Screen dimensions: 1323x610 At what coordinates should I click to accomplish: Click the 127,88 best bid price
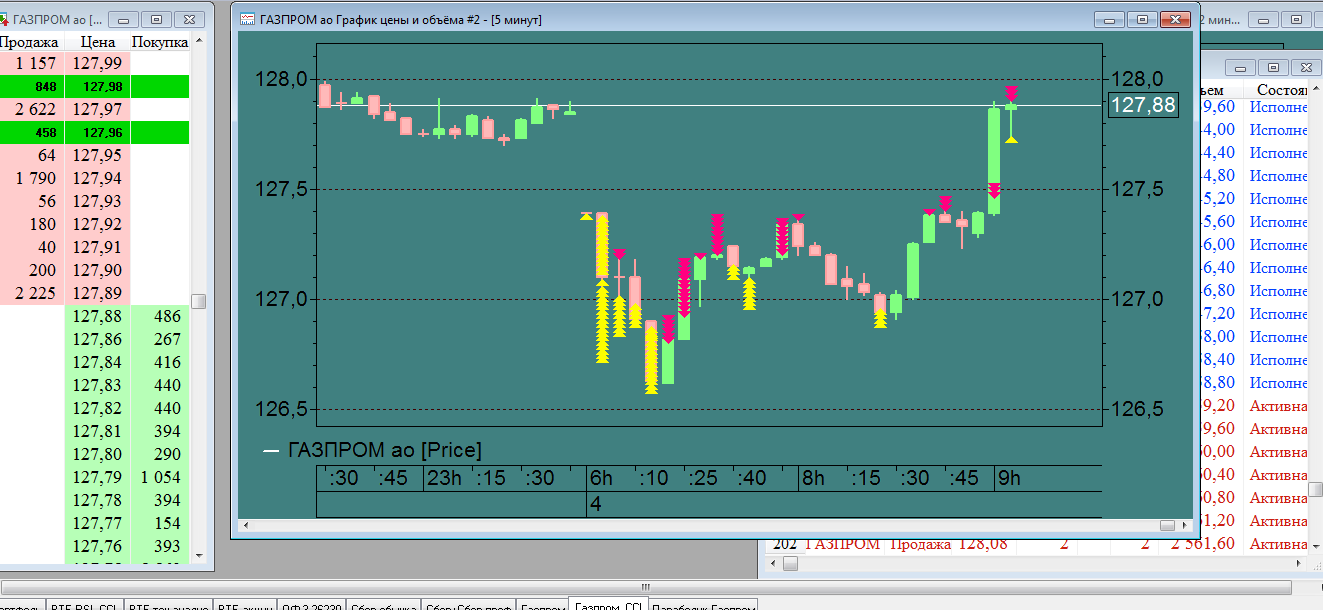[x=98, y=316]
